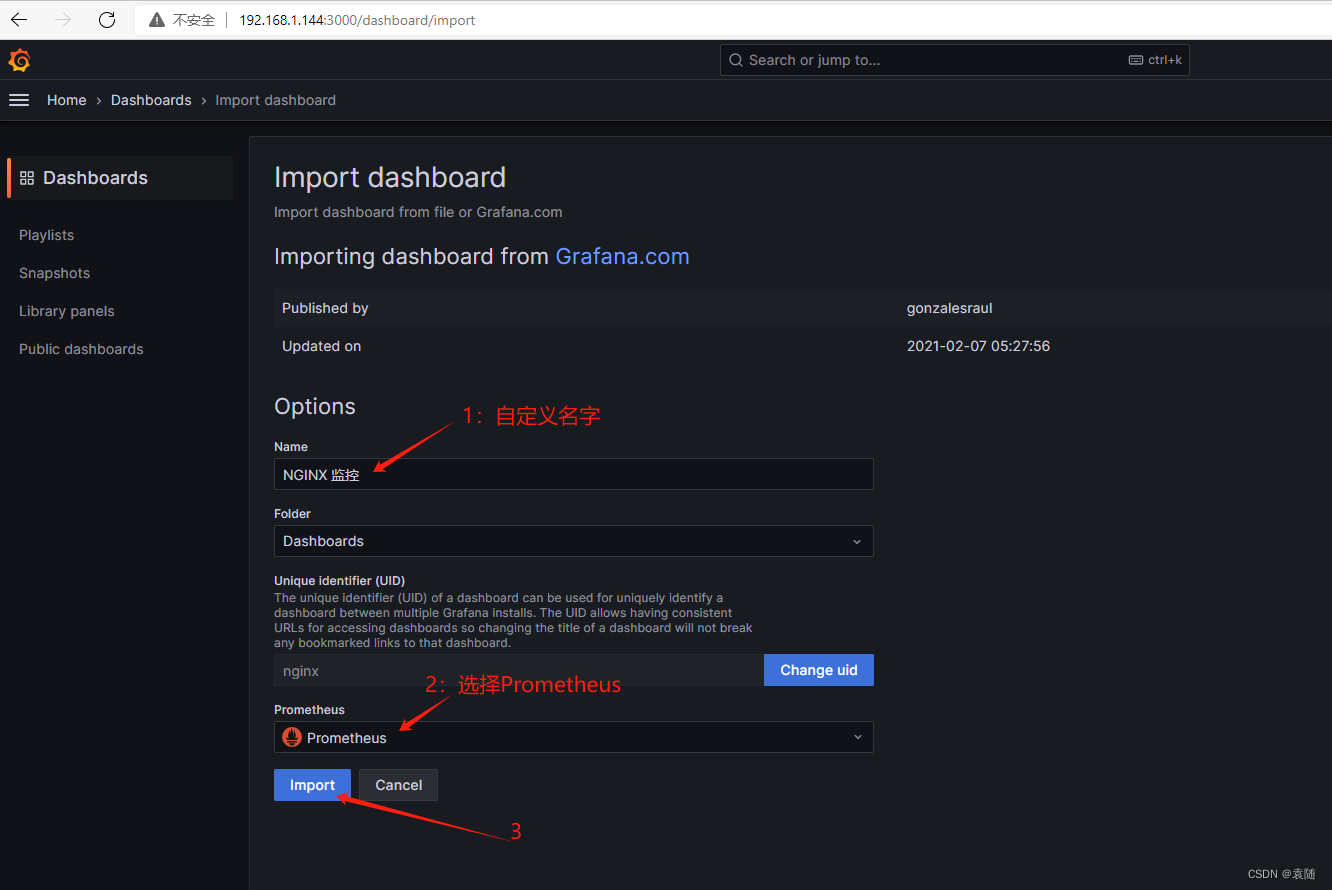1332x890 pixels.
Task: Click the search magnifier icon
Action: [x=736, y=60]
